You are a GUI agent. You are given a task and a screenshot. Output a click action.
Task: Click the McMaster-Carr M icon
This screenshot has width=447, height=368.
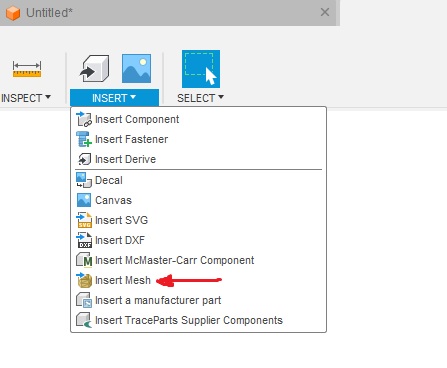pos(84,260)
